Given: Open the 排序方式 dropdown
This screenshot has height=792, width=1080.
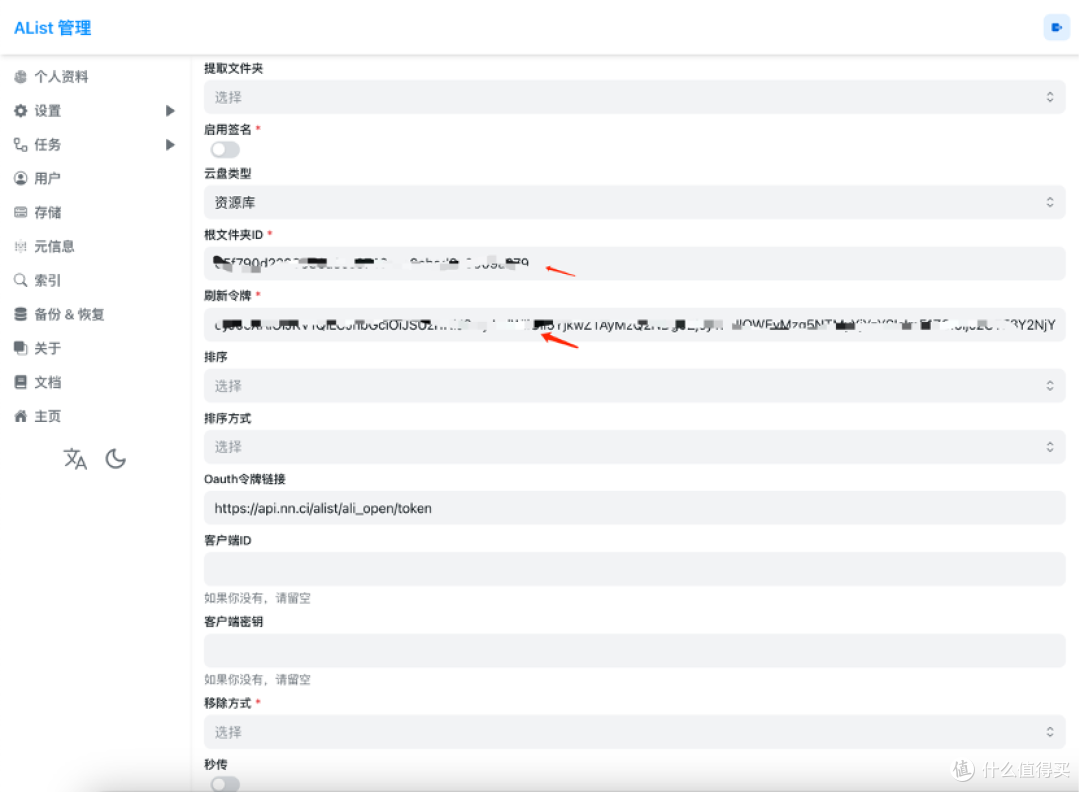Looking at the screenshot, I should pyautogui.click(x=634, y=447).
